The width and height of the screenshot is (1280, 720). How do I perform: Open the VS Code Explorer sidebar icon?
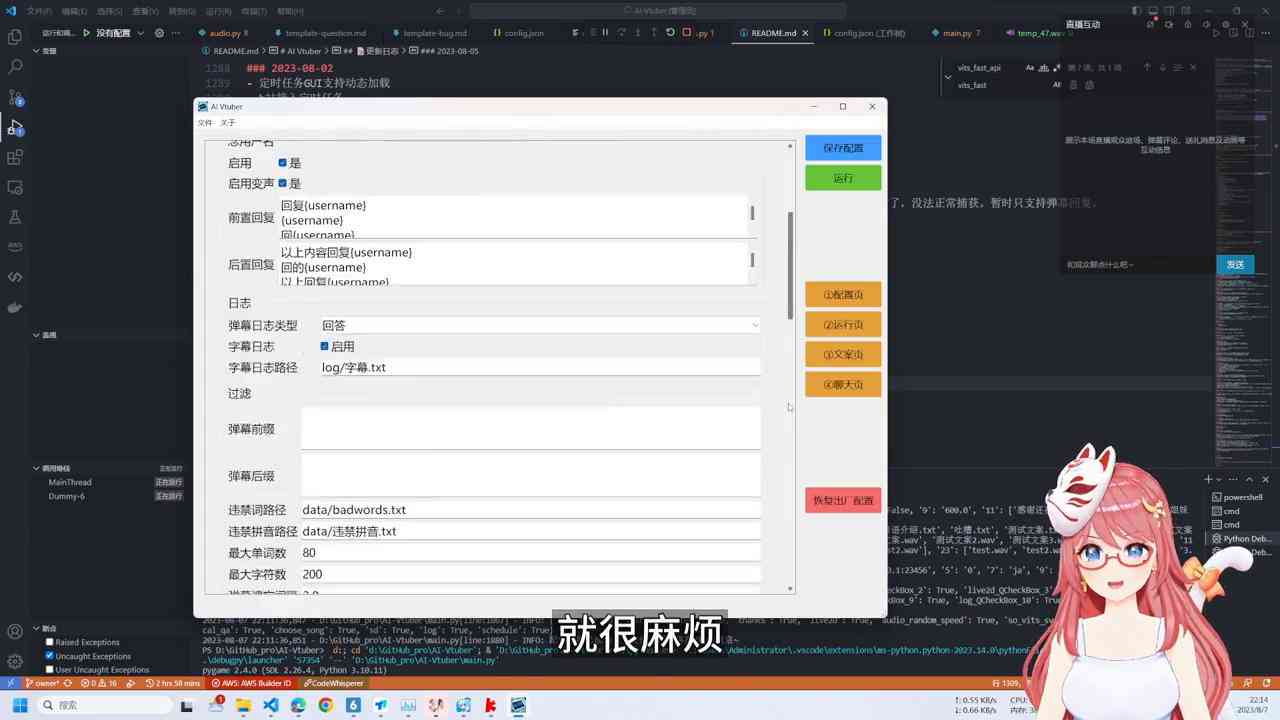click(15, 37)
